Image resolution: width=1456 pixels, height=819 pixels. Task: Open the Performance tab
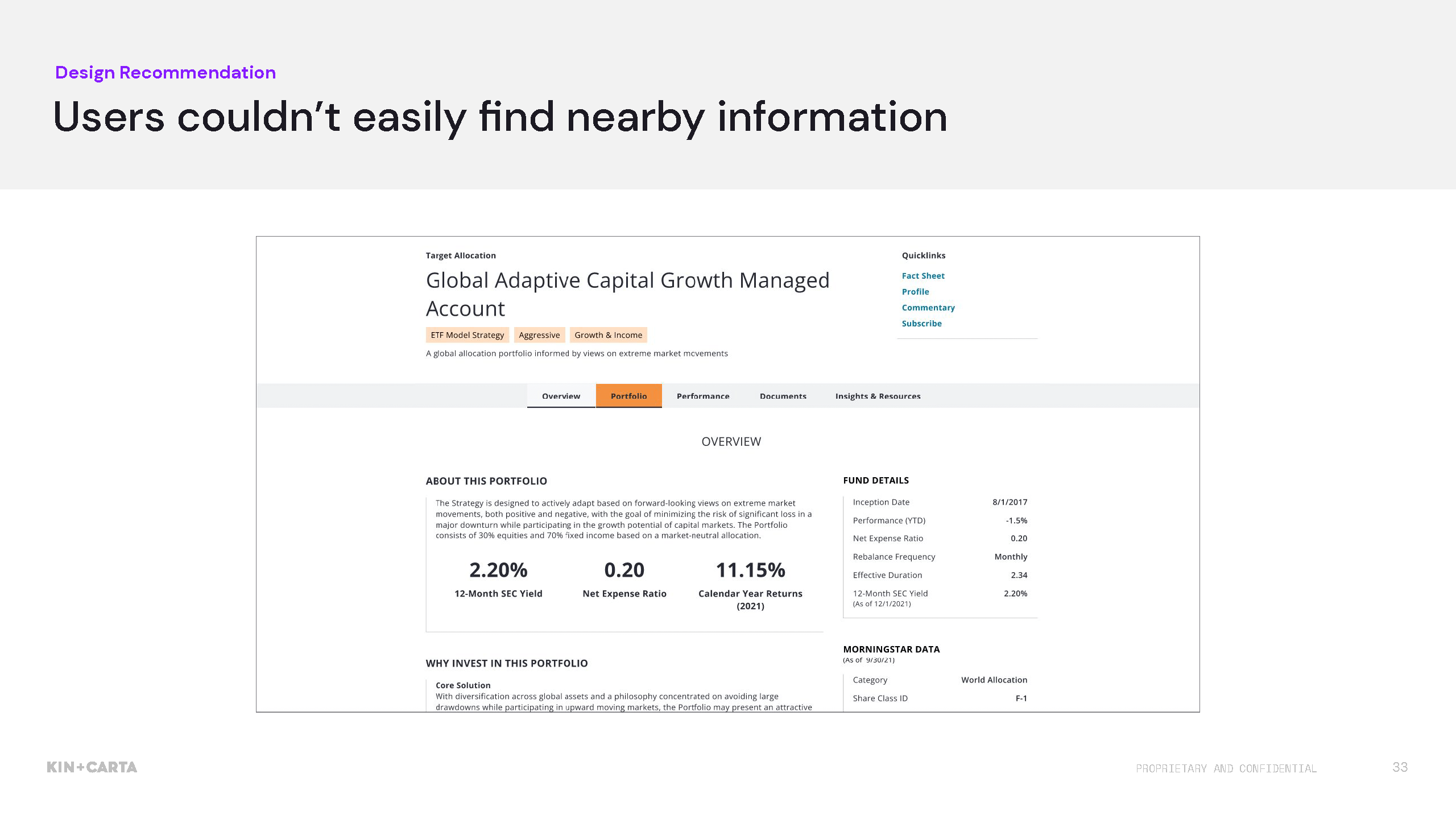(x=702, y=396)
